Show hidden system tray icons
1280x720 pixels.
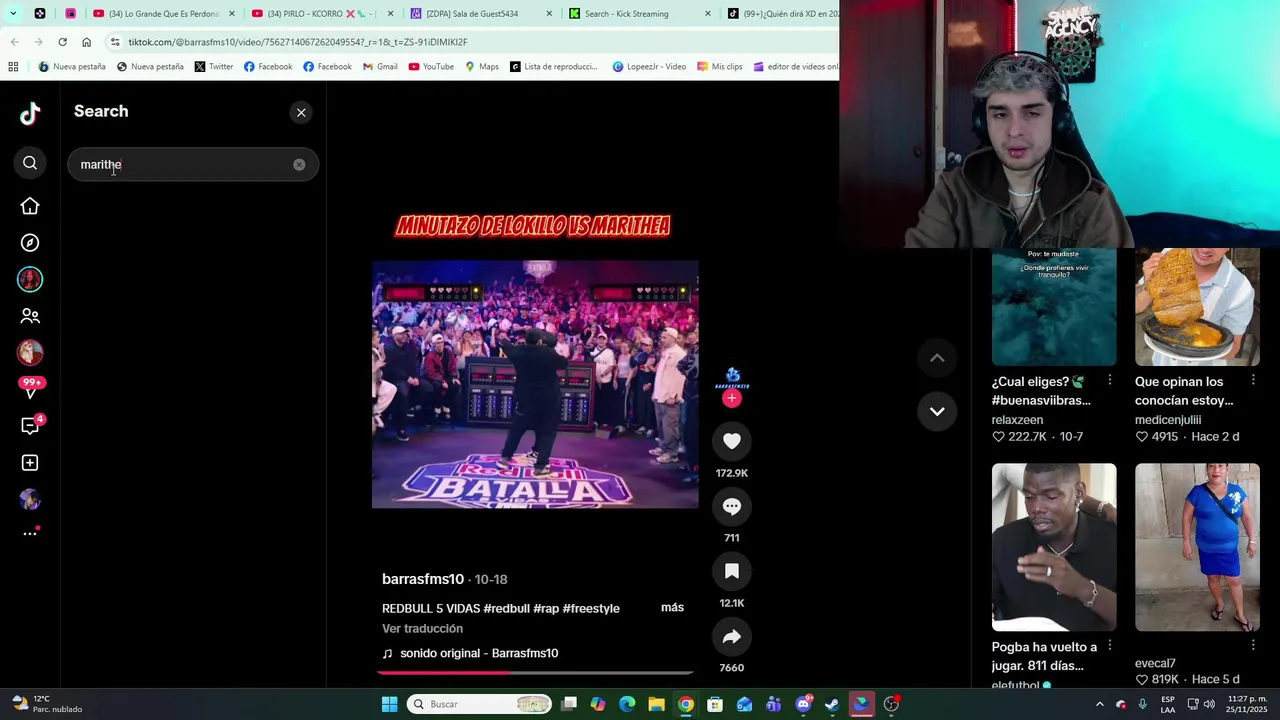[x=1100, y=704]
